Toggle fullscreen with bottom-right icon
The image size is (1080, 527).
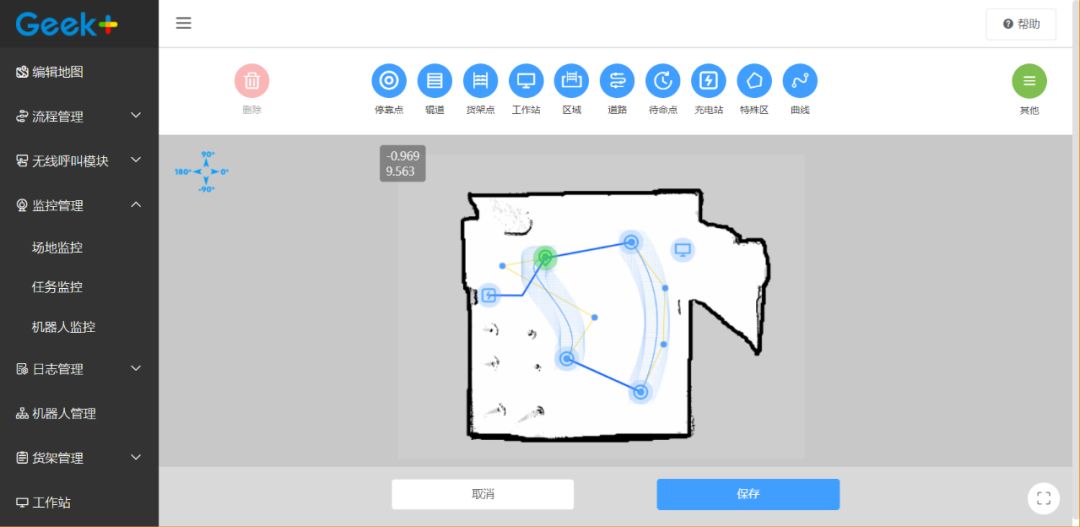(x=1043, y=498)
